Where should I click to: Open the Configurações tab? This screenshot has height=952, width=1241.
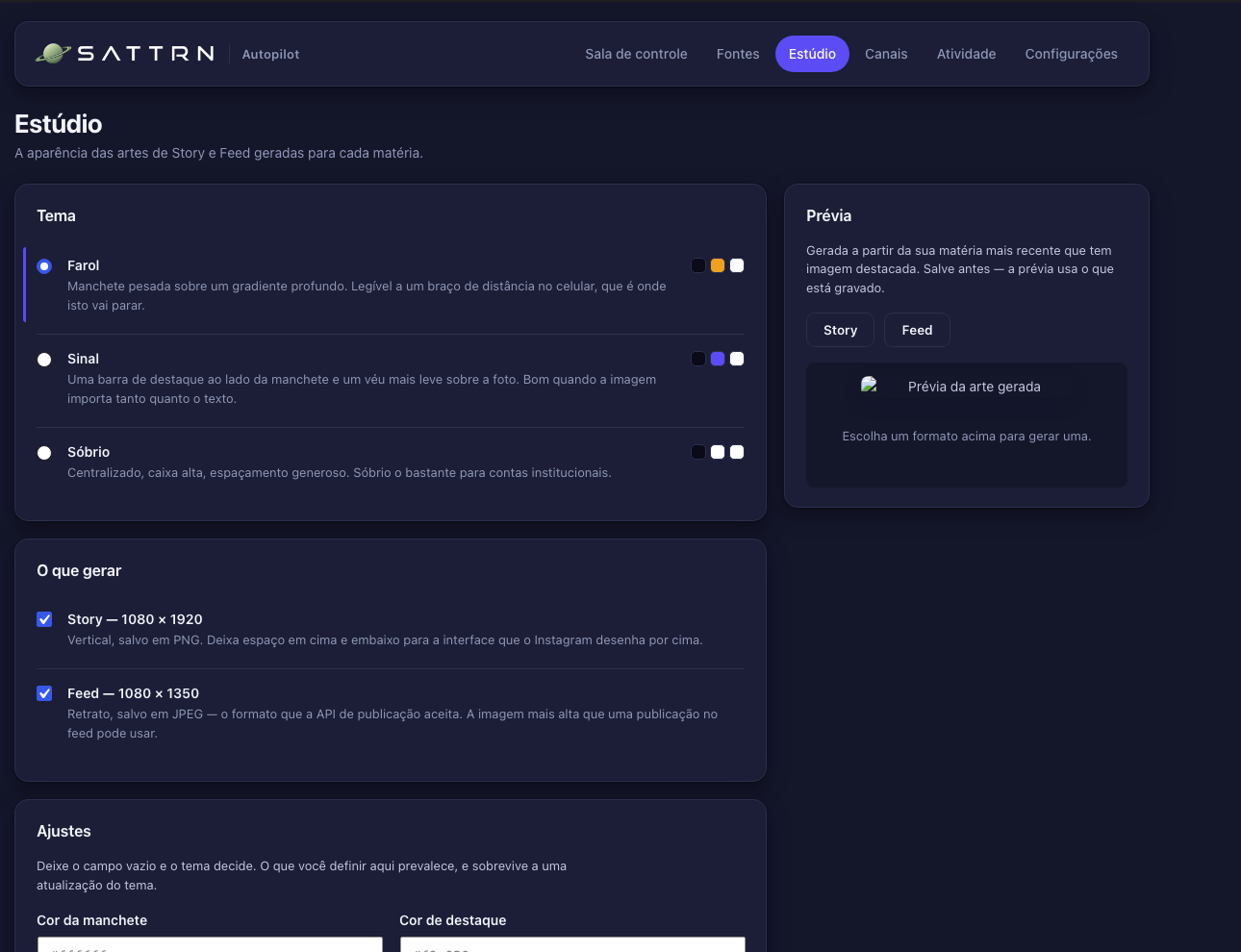point(1071,54)
